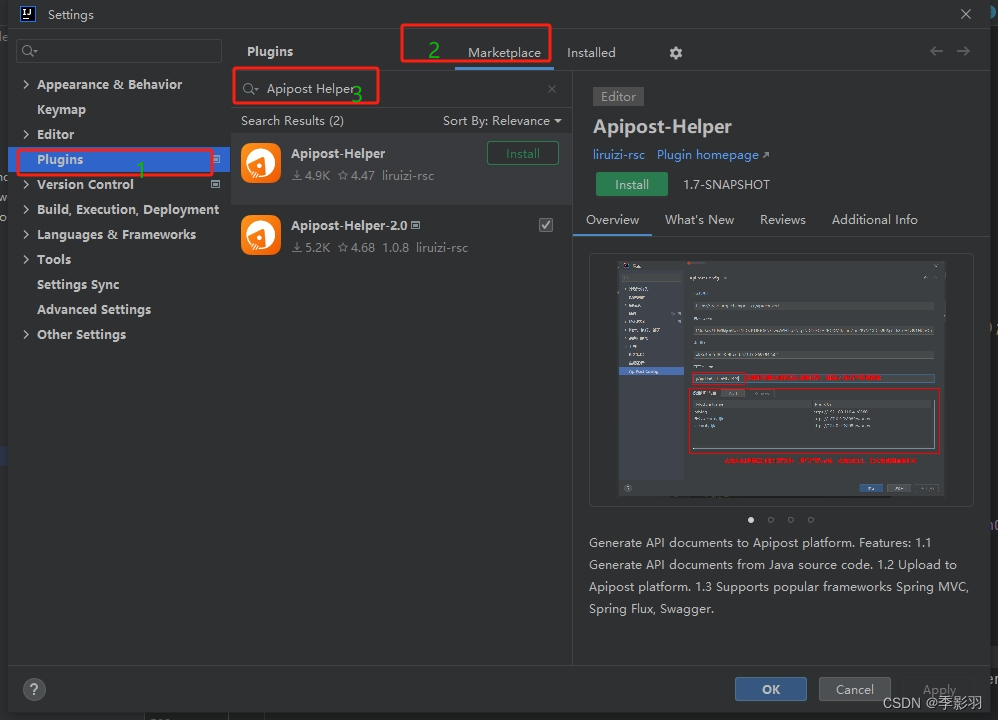The image size is (998, 720).
Task: Click the IntelliJ IDEA logo in title bar
Action: (27, 14)
